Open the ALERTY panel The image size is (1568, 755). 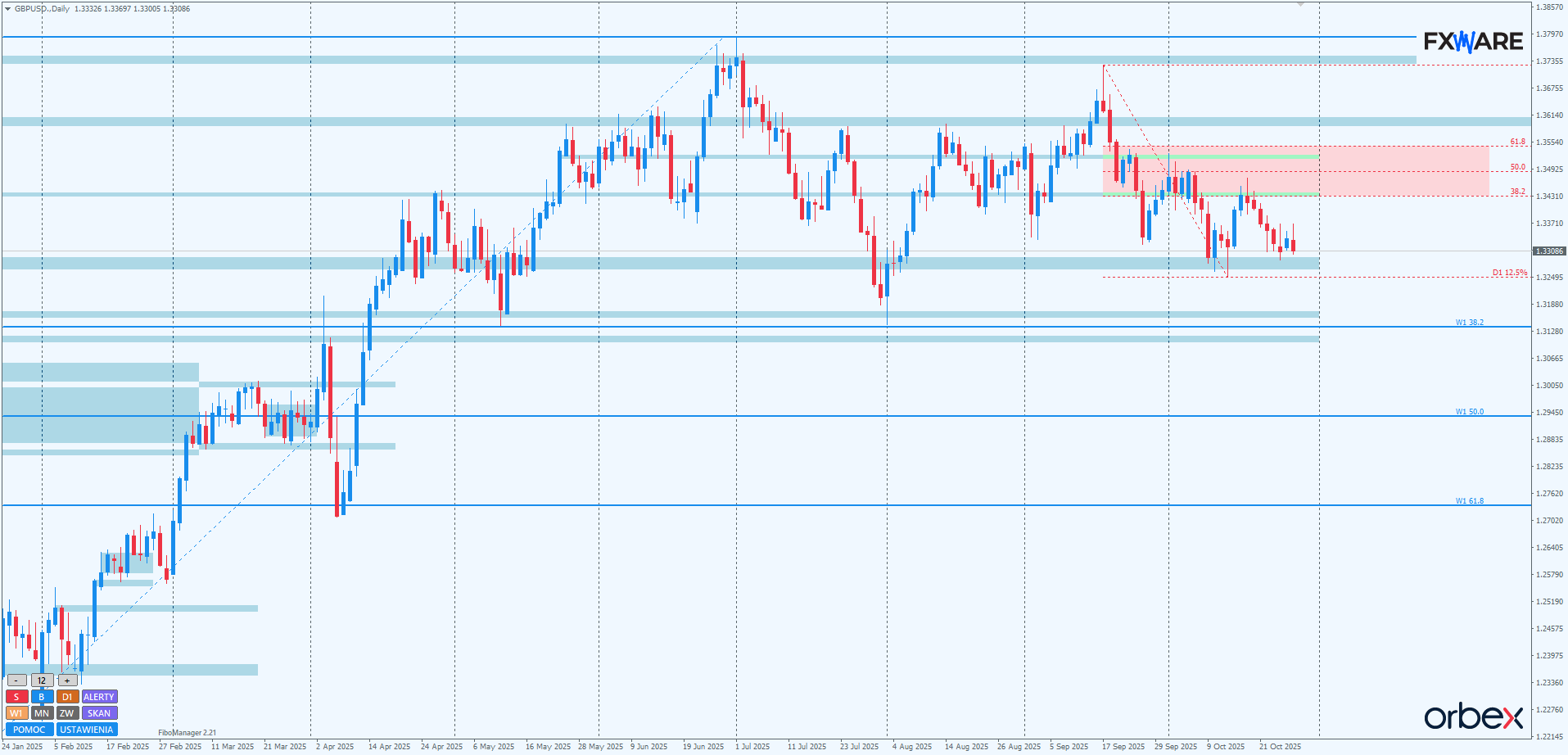coord(99,697)
